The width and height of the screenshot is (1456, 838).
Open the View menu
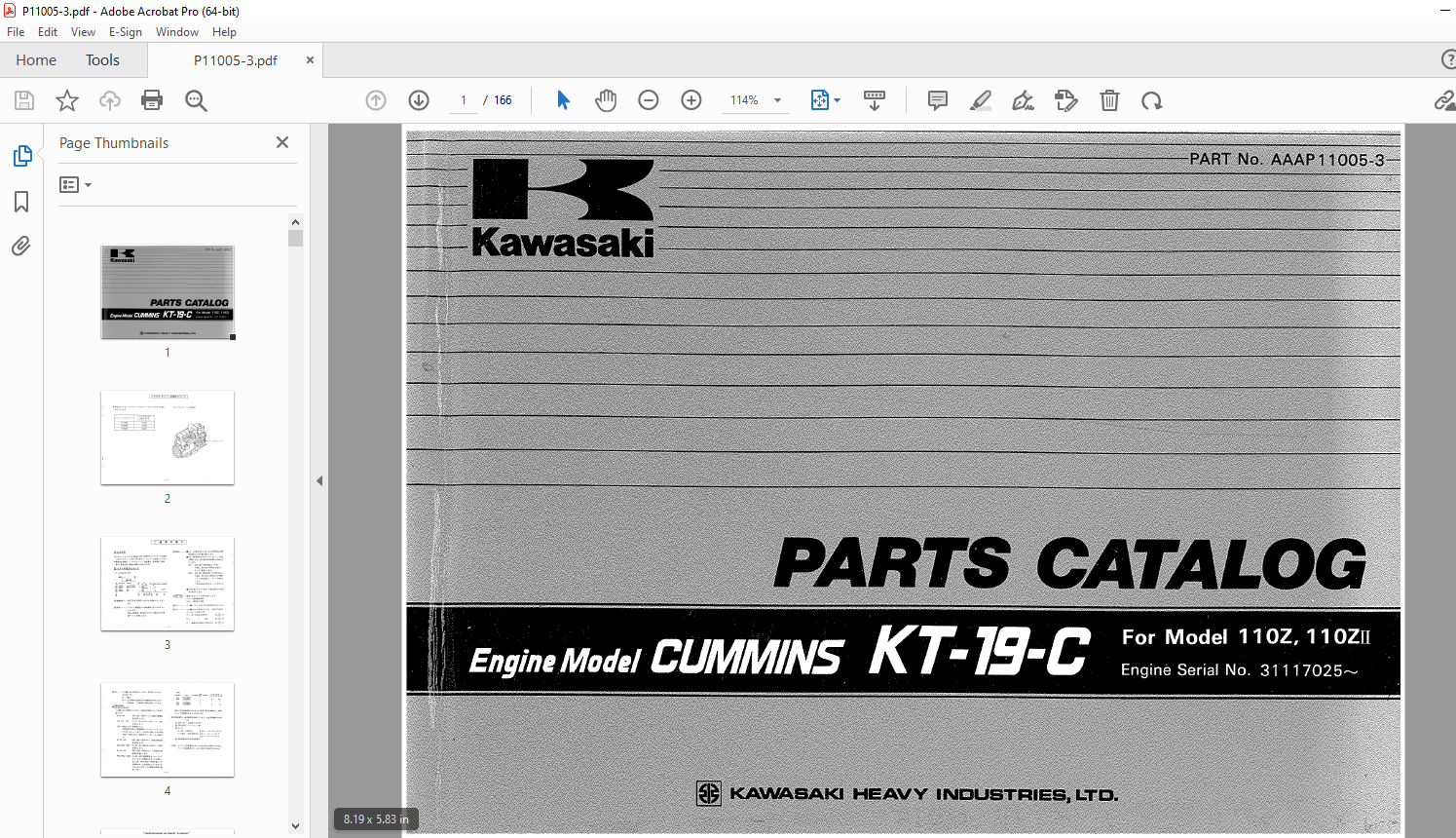pos(83,32)
